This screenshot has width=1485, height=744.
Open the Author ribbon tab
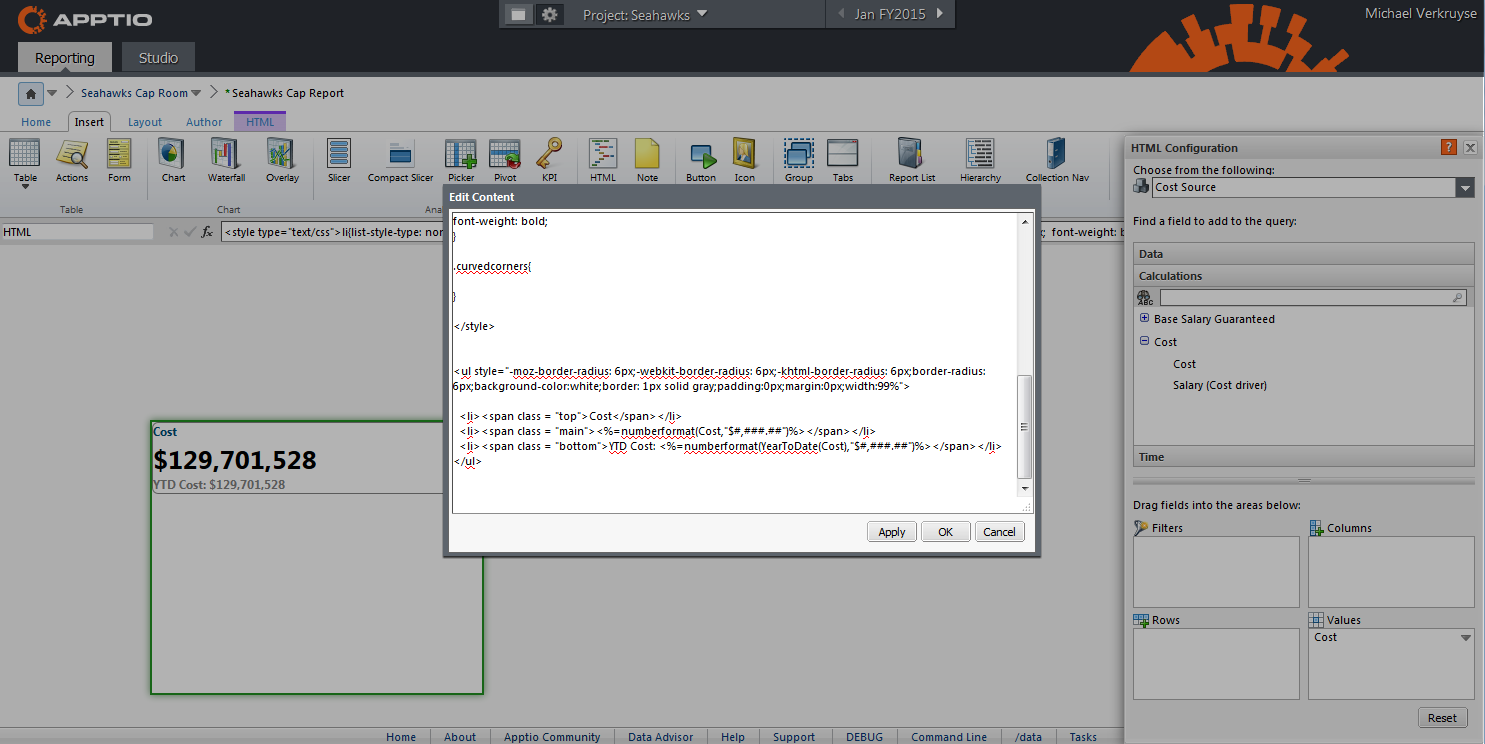(204, 122)
